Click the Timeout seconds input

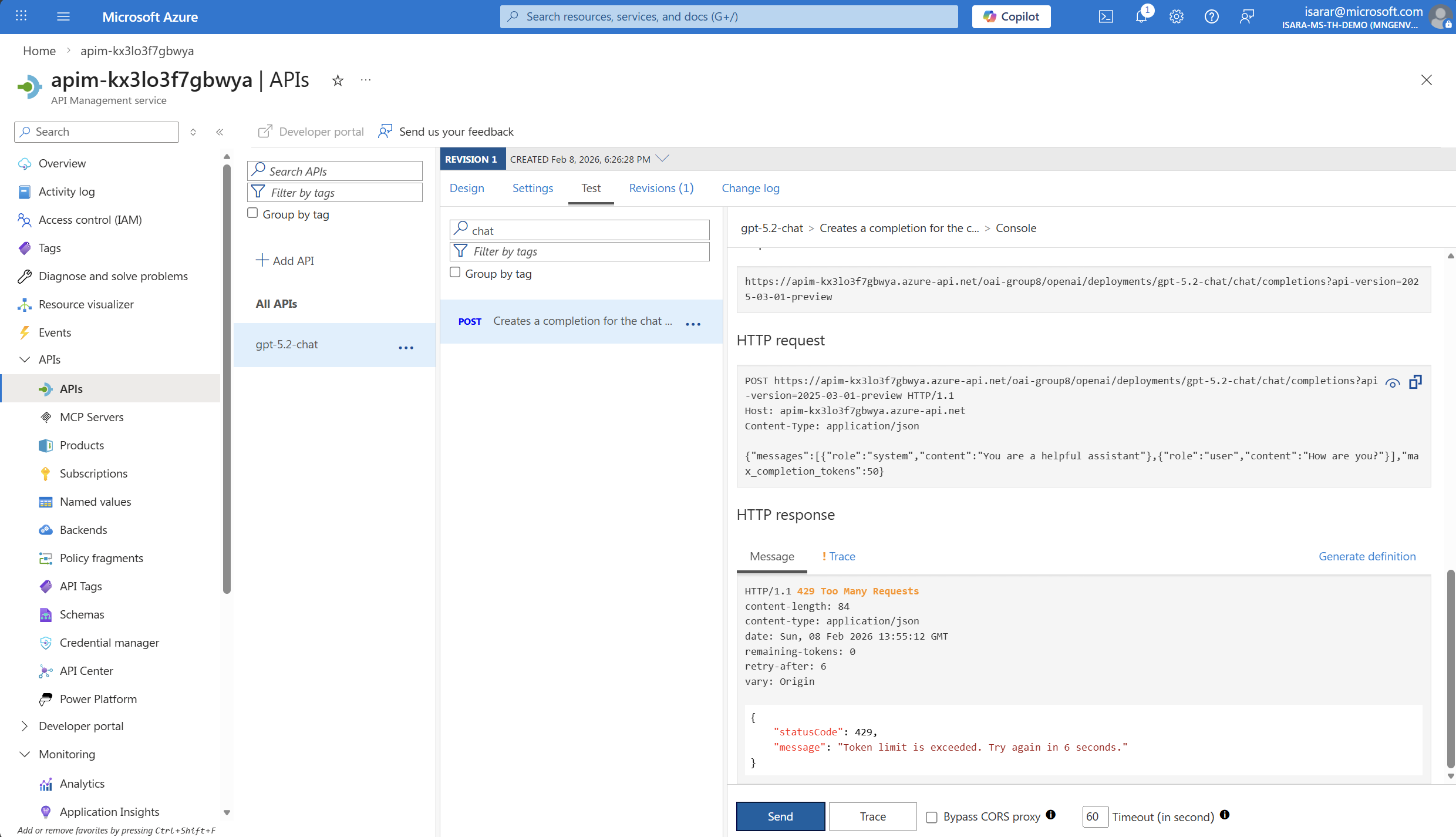1095,816
